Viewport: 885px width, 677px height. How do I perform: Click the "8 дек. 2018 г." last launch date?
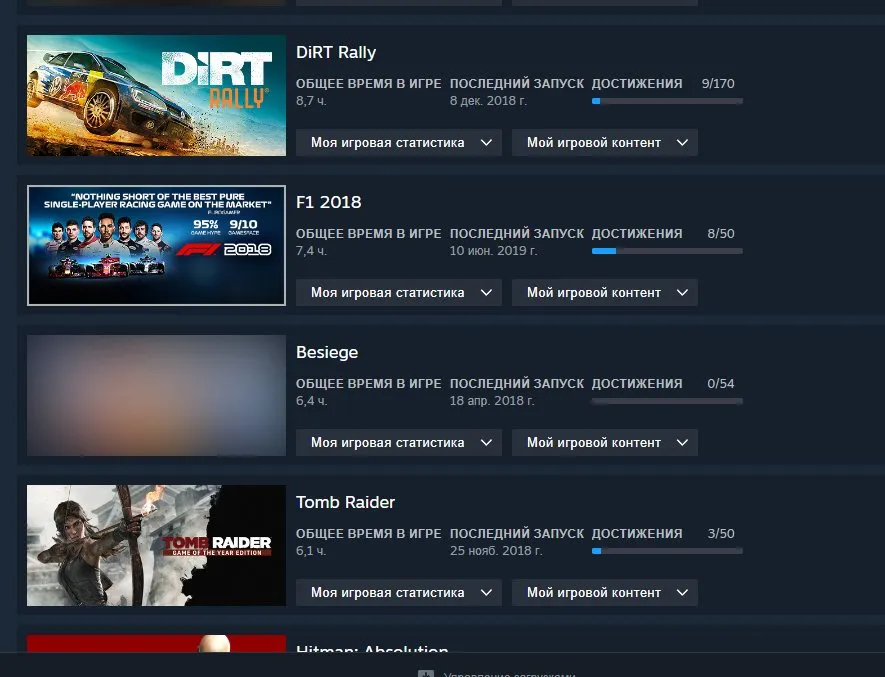[x=488, y=101]
